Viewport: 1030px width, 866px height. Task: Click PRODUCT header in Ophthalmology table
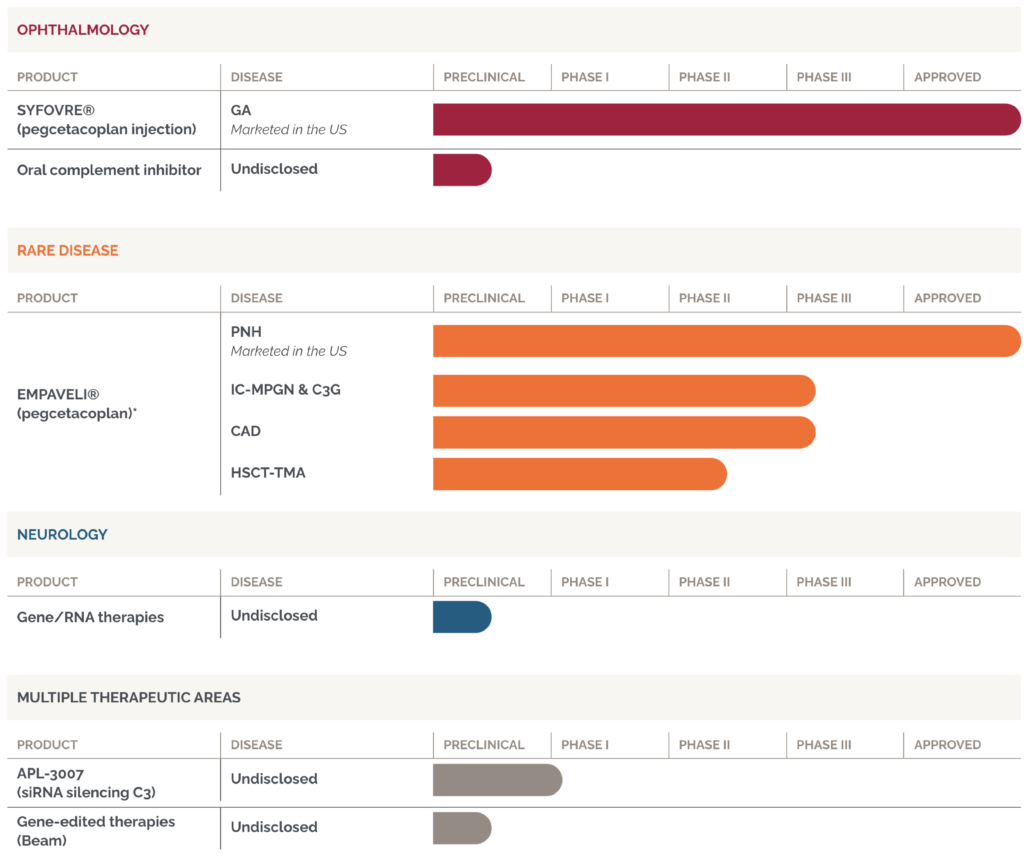[x=47, y=77]
